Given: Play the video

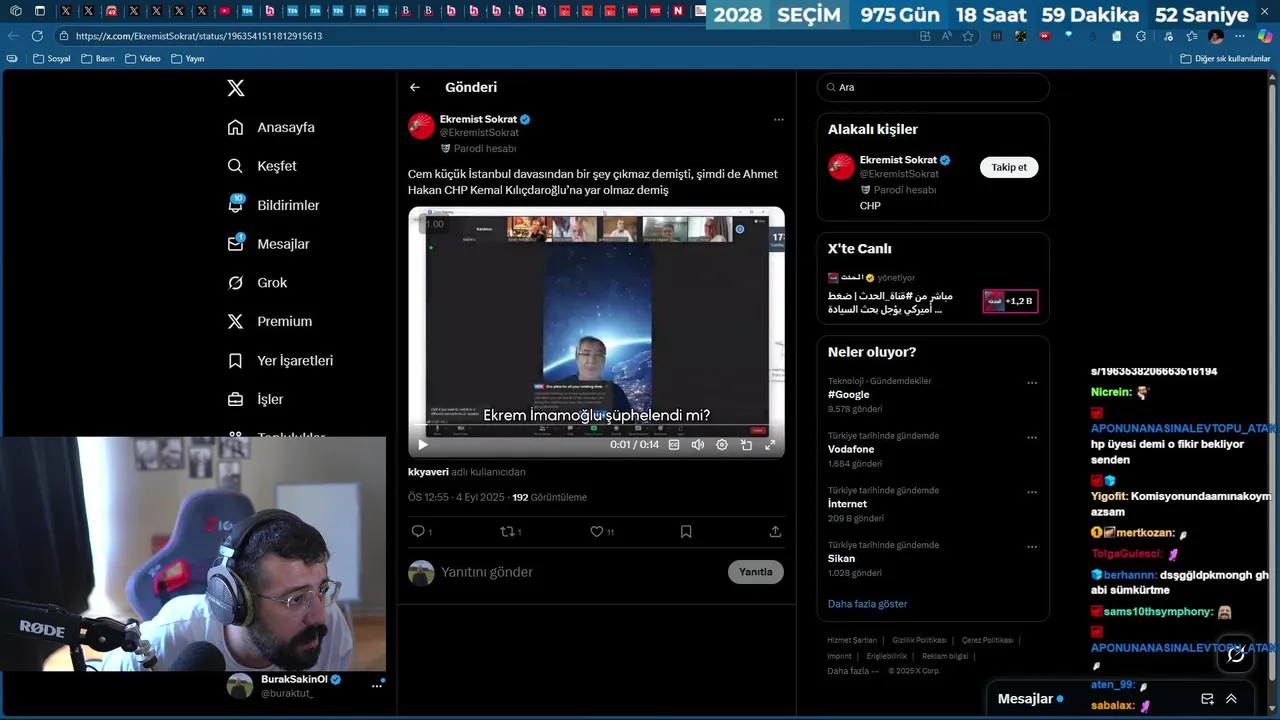Looking at the screenshot, I should [x=423, y=445].
